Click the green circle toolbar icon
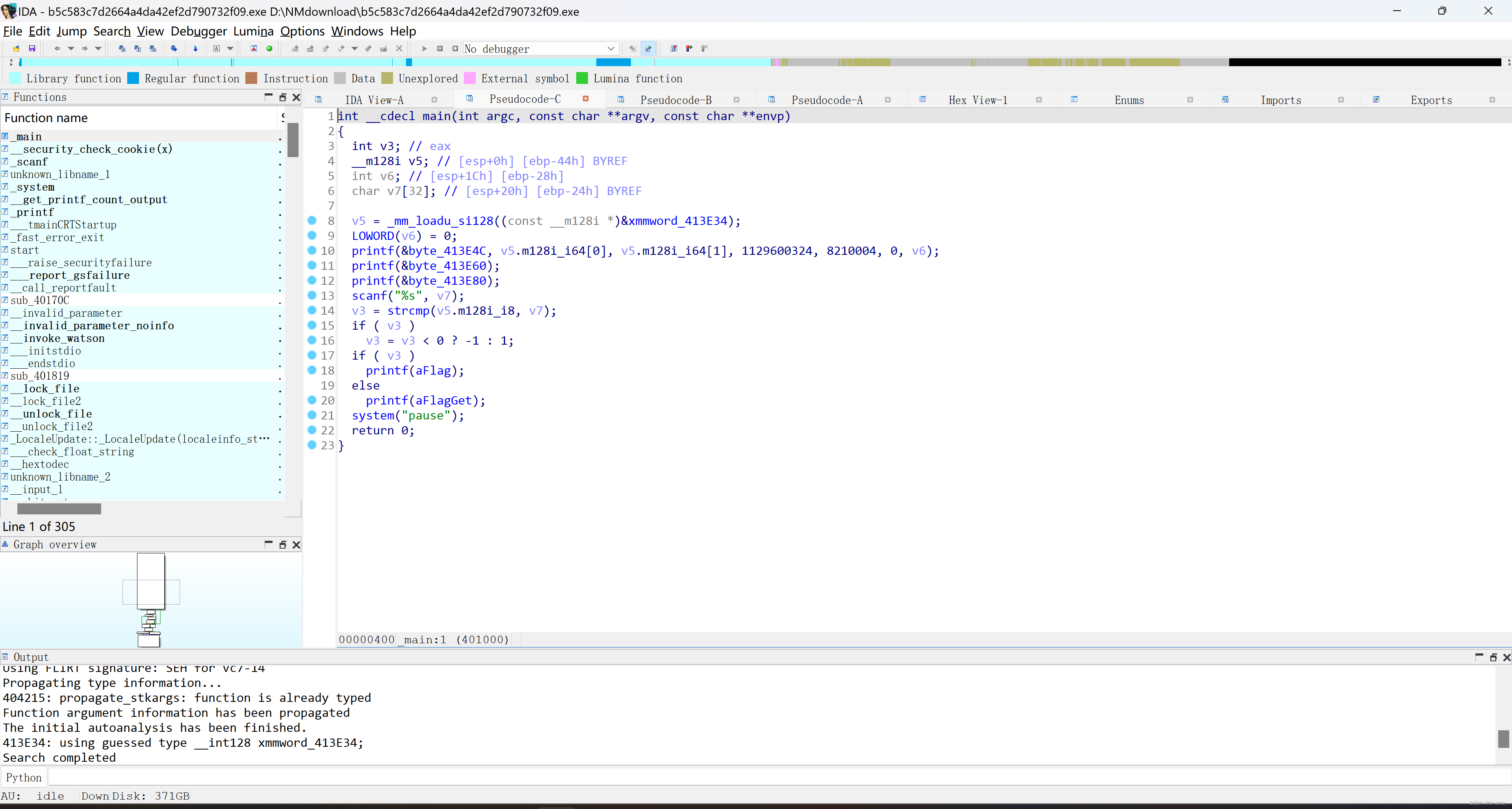Image resolution: width=1512 pixels, height=809 pixels. [269, 49]
